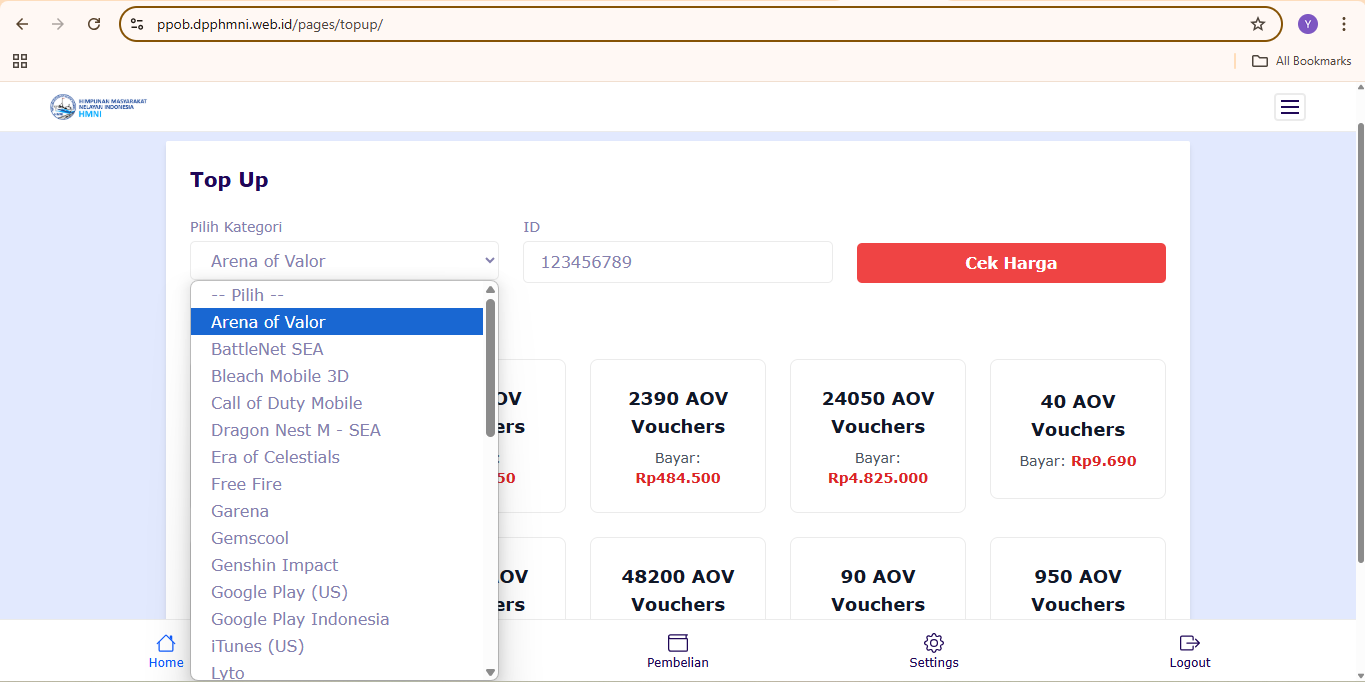The image size is (1365, 682).
Task: Reload the page in browser
Action: (x=94, y=24)
